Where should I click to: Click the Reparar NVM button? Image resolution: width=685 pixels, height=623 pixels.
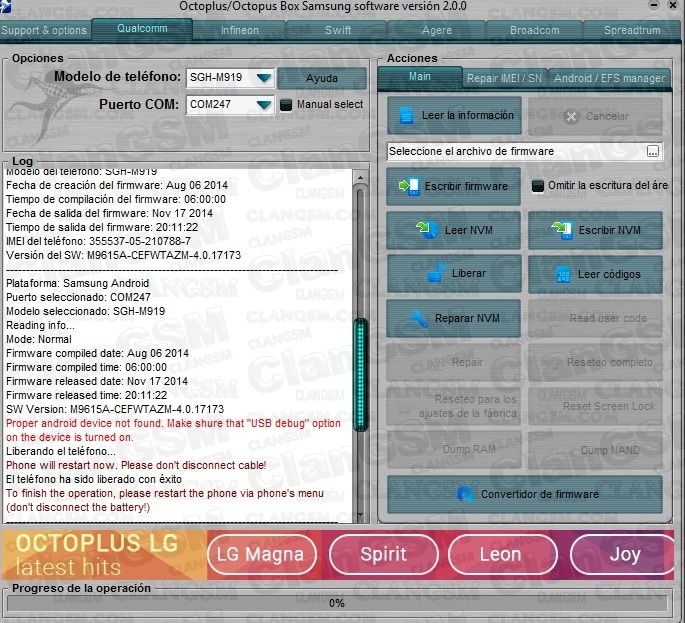(x=453, y=318)
